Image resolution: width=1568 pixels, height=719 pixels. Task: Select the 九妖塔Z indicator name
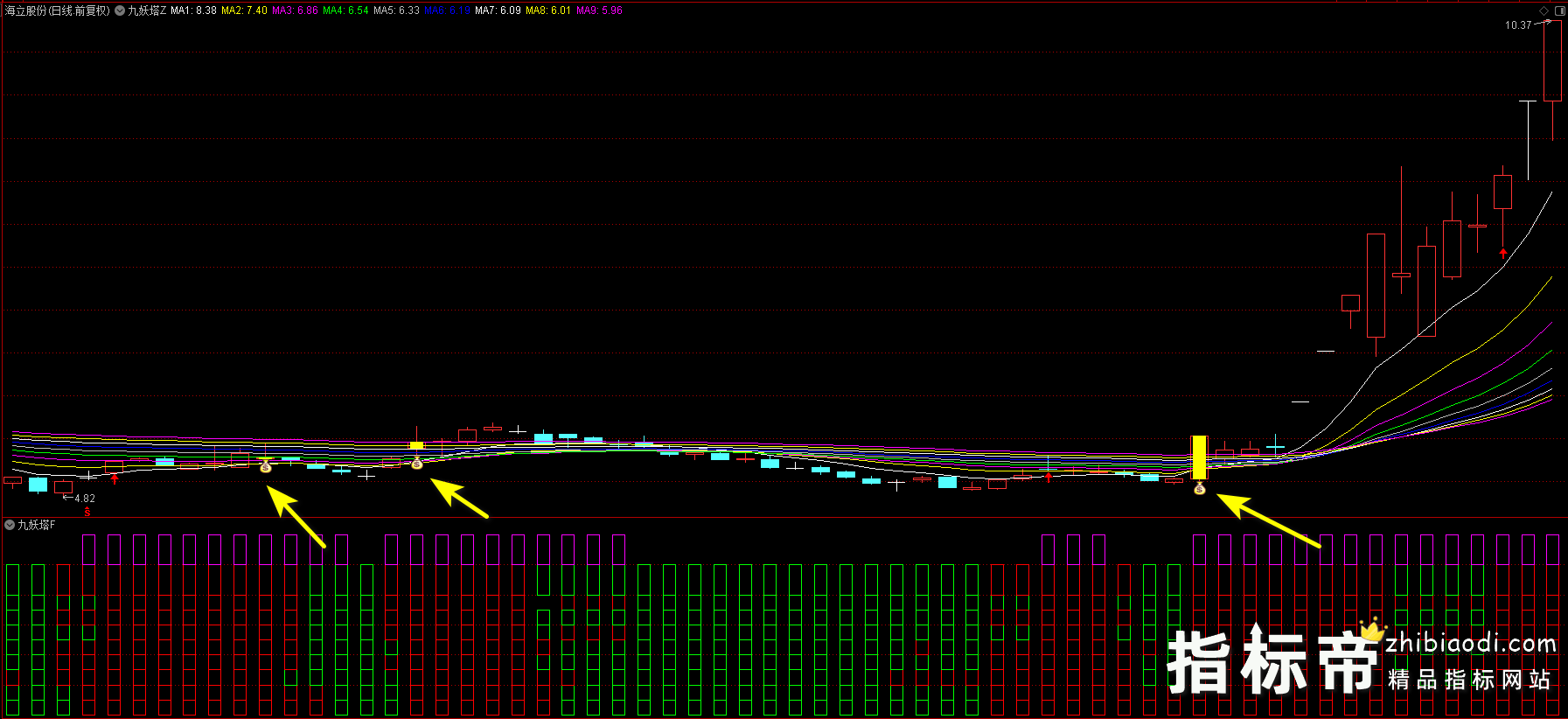click(147, 10)
